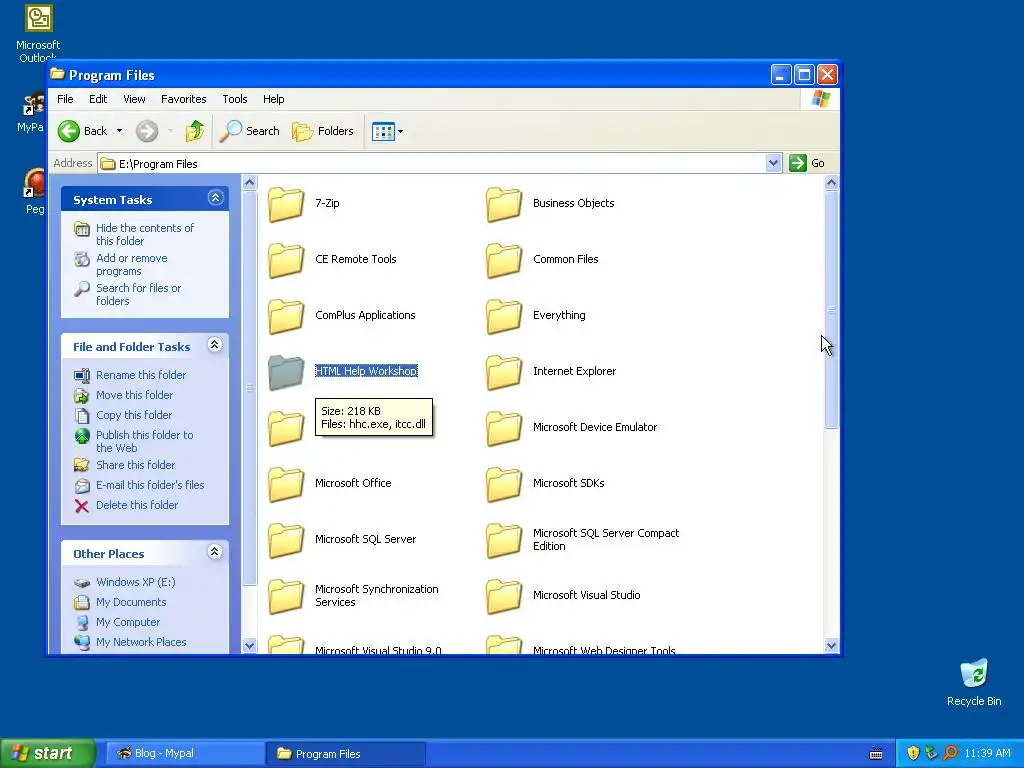Click the Go button
Screen dimensions: 1024x768
pyautogui.click(x=807, y=163)
